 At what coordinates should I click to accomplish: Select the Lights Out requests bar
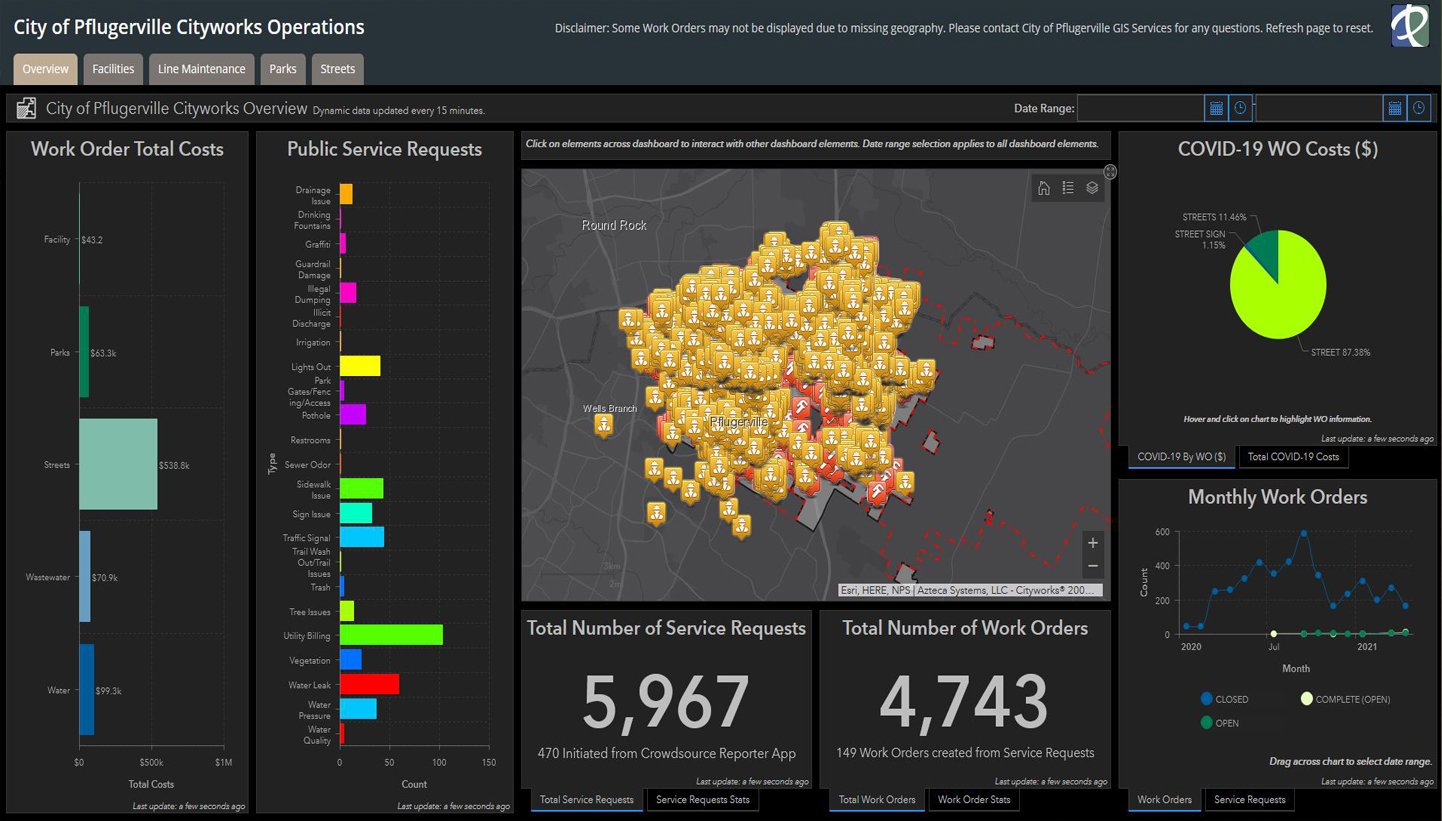pyautogui.click(x=360, y=366)
